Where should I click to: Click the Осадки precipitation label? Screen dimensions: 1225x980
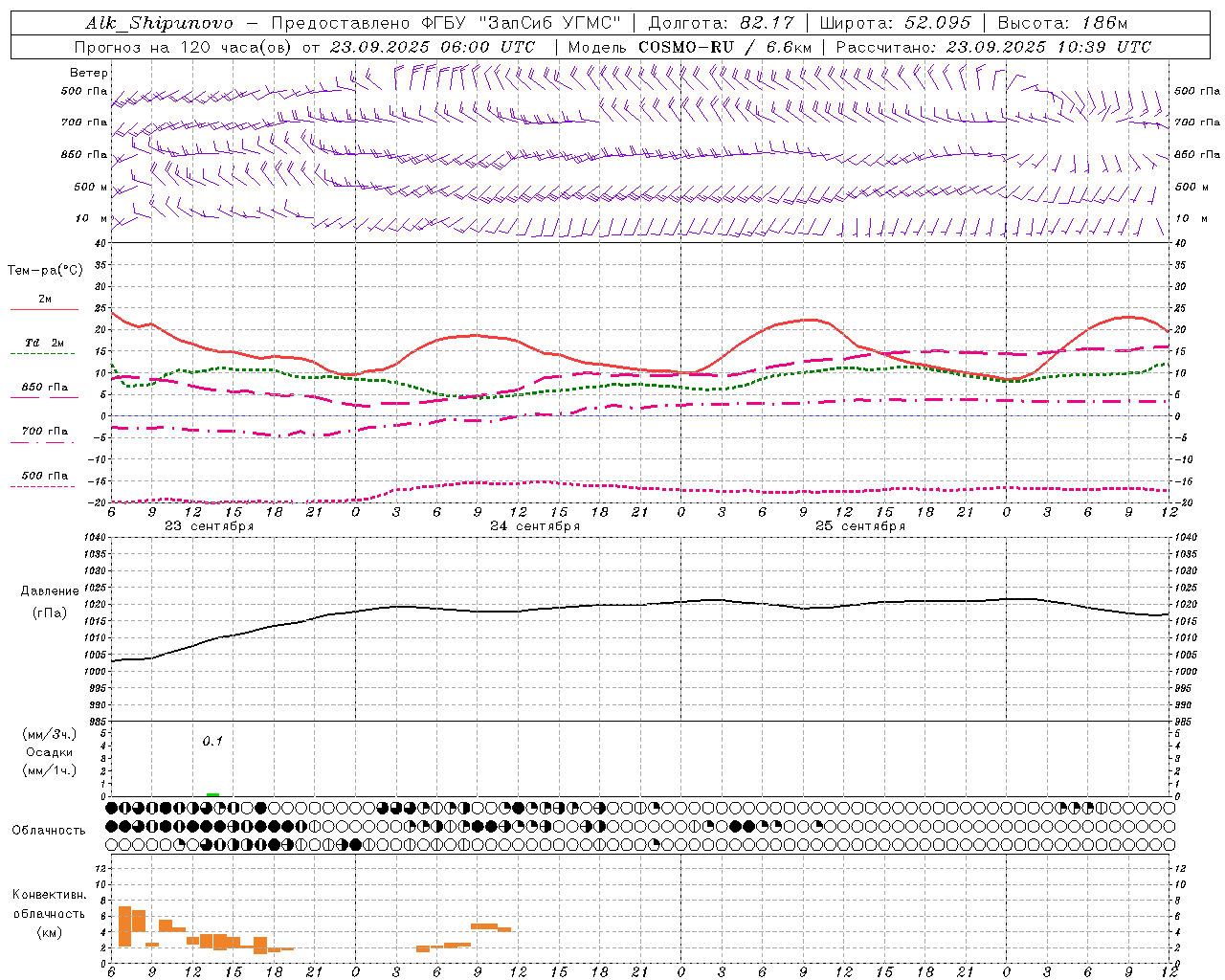(49, 753)
